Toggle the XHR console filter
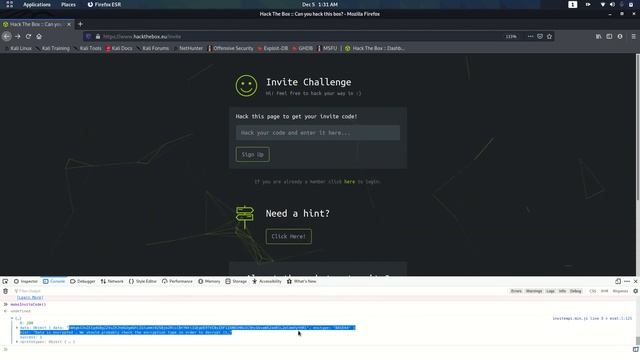This screenshot has width=640, height=360. point(604,291)
